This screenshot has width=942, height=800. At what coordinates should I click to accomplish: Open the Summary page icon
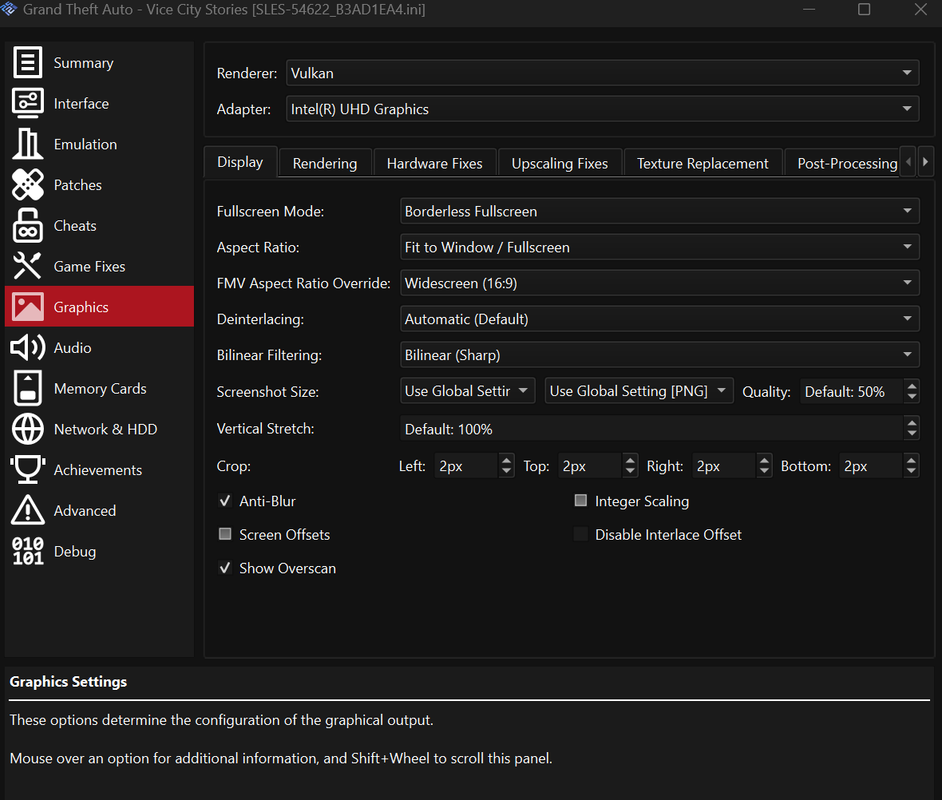click(x=28, y=62)
